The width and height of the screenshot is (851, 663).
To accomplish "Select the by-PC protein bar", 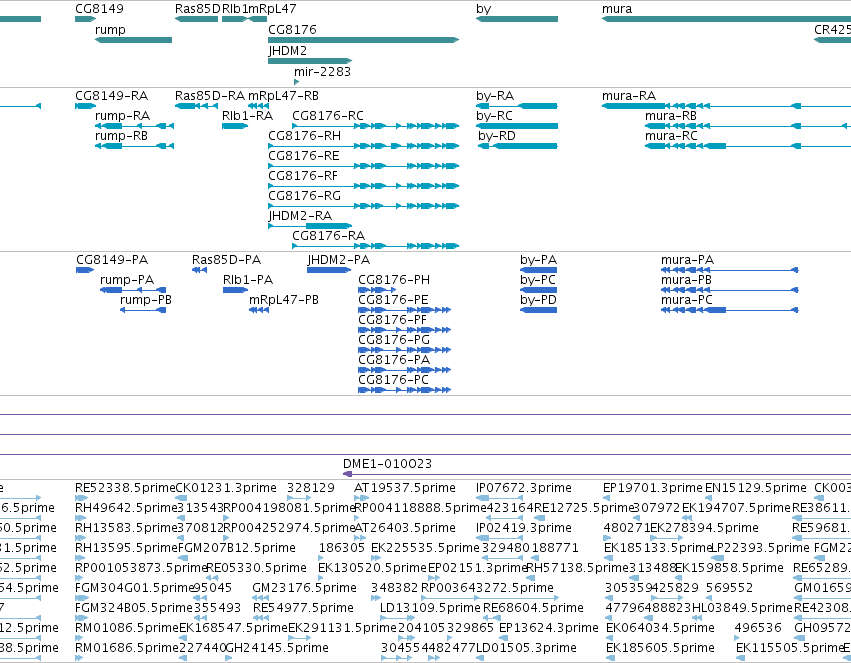I will click(538, 290).
